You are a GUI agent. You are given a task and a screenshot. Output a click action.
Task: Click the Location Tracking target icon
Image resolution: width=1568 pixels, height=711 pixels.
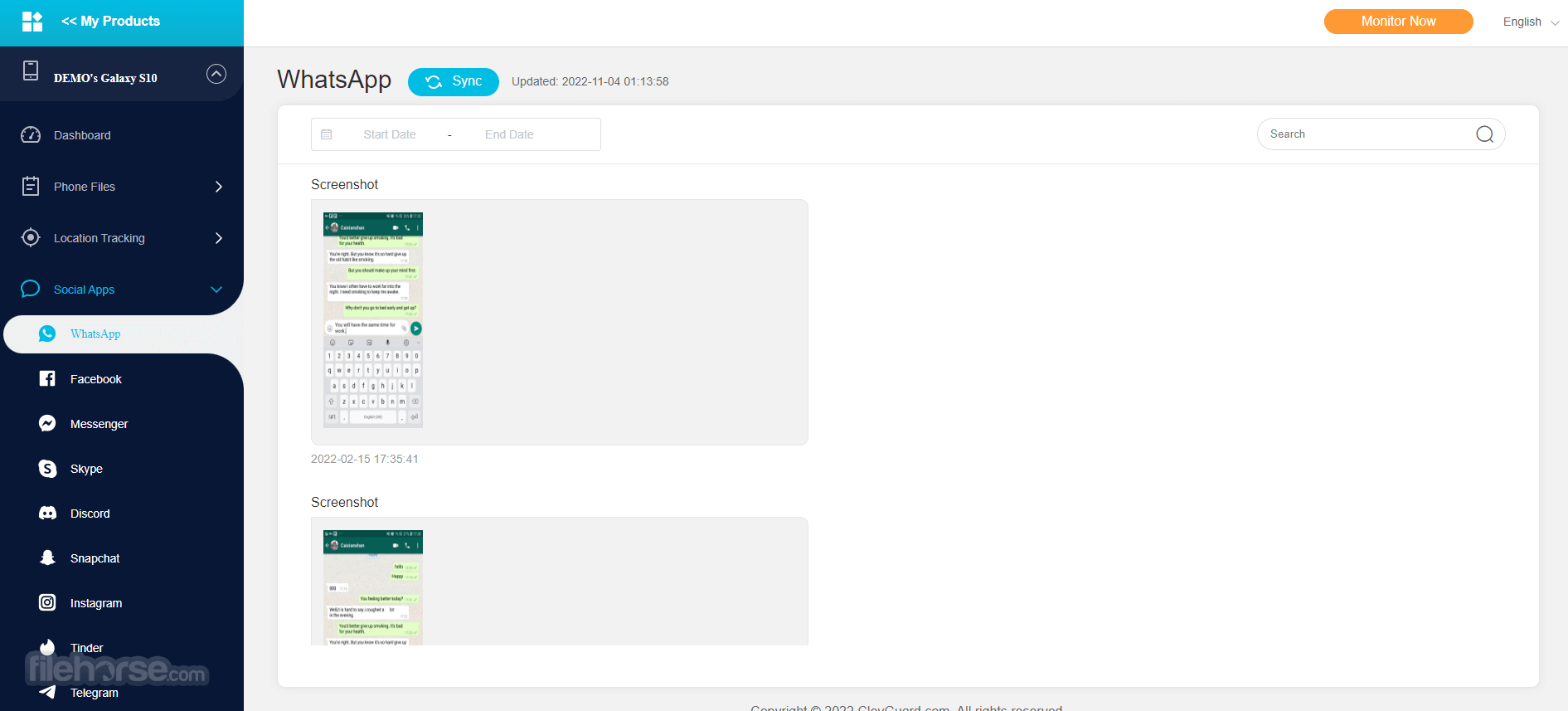[x=31, y=238]
